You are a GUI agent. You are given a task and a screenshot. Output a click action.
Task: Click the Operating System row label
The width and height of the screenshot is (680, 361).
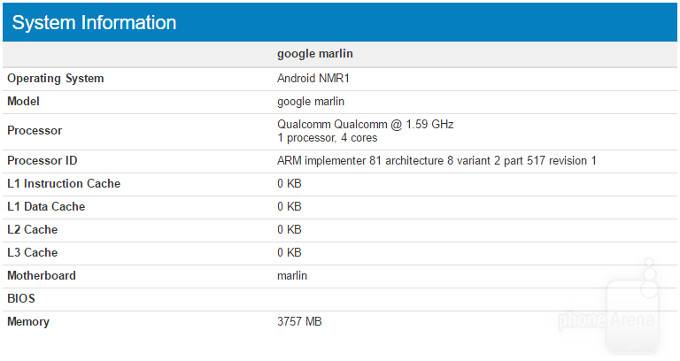click(56, 79)
